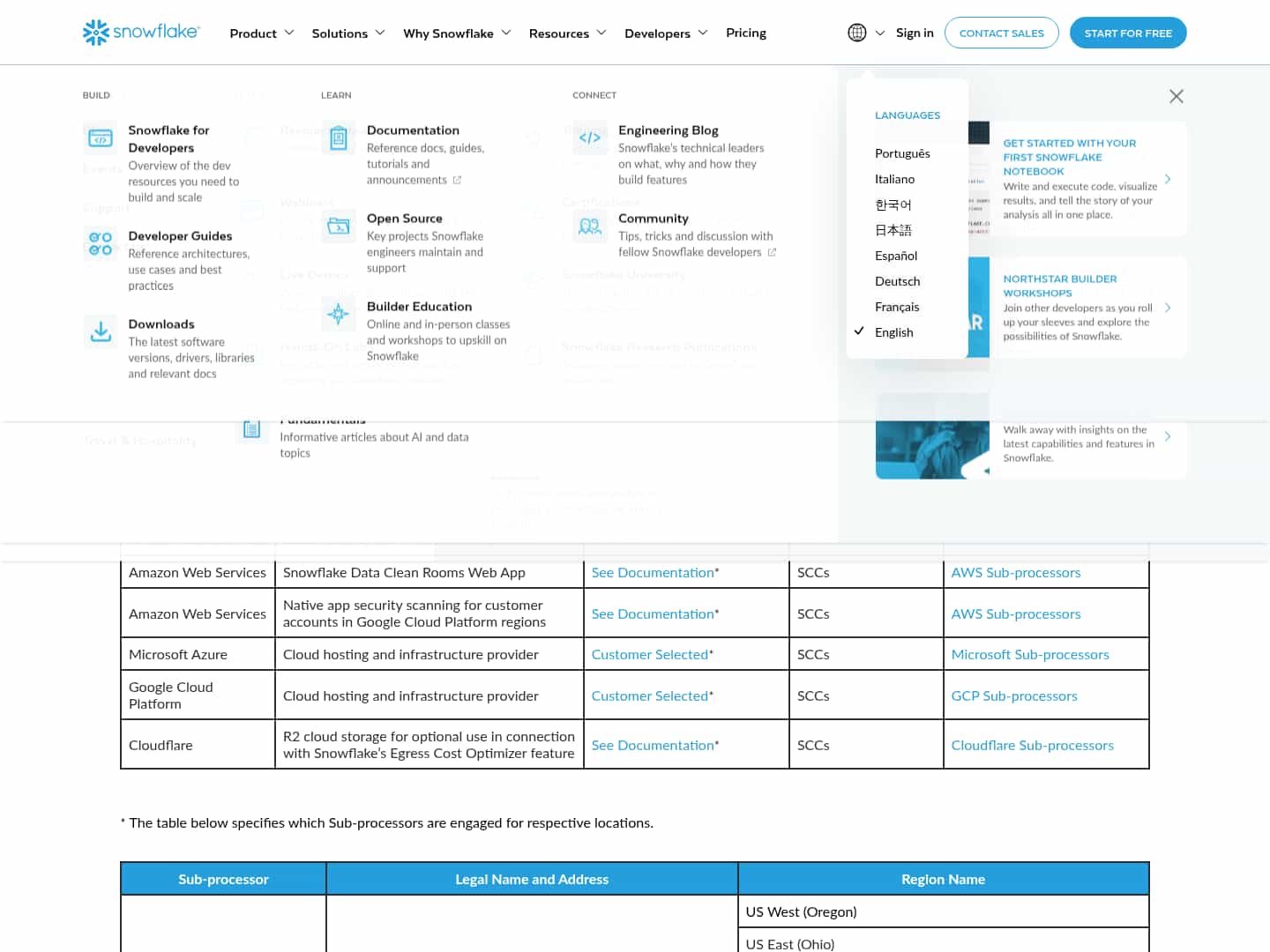This screenshot has height=952, width=1270.
Task: Select Español language
Action: 896,256
